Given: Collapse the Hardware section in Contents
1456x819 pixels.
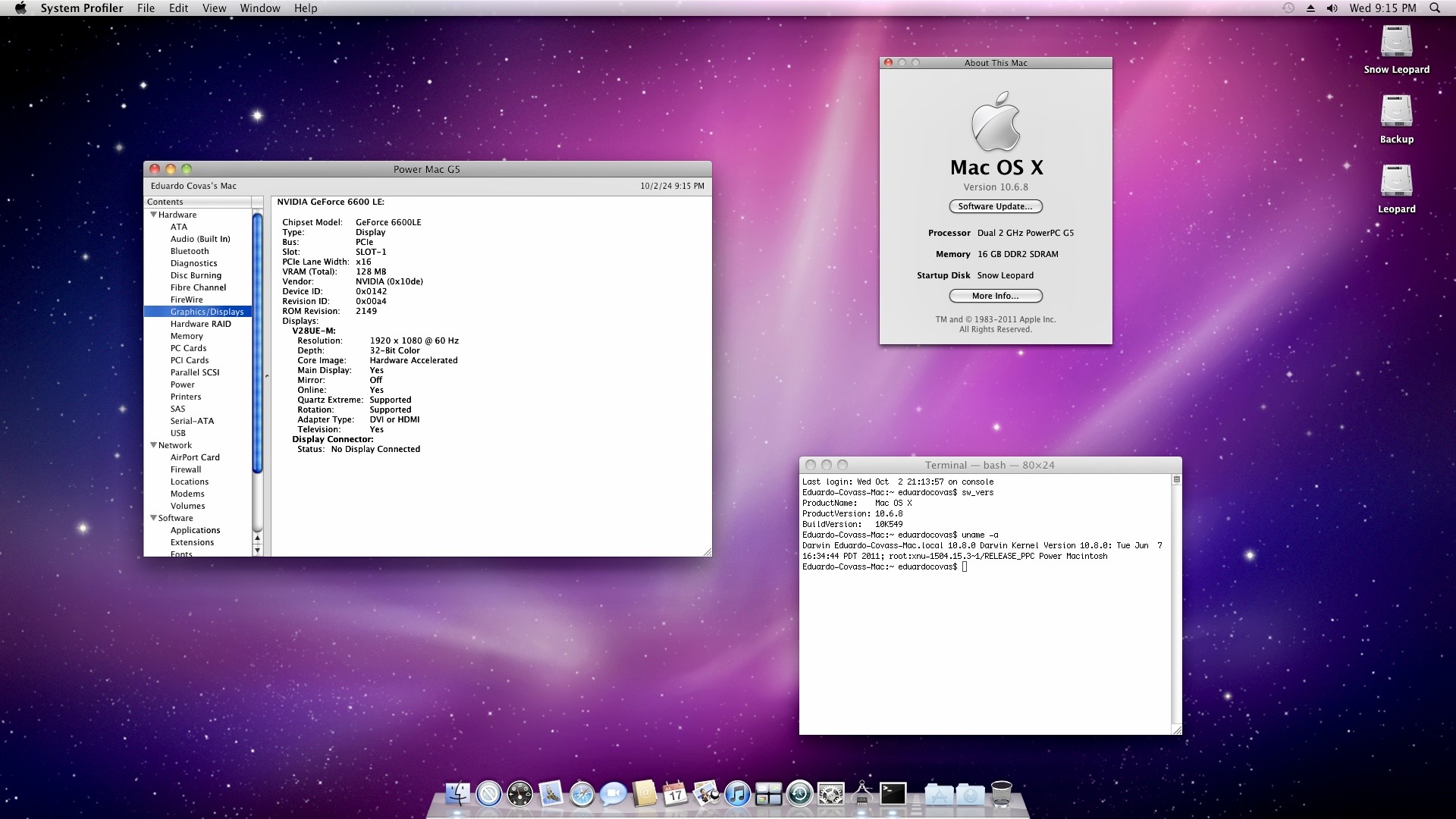Looking at the screenshot, I should [x=153, y=215].
